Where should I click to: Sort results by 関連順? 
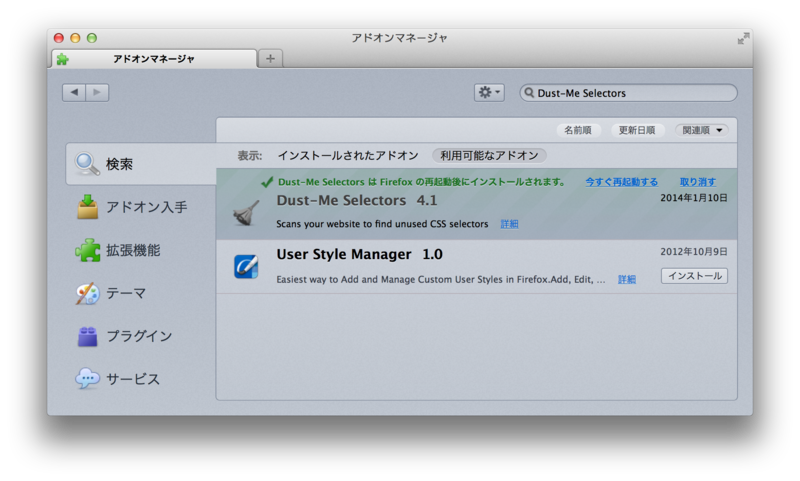(x=702, y=130)
